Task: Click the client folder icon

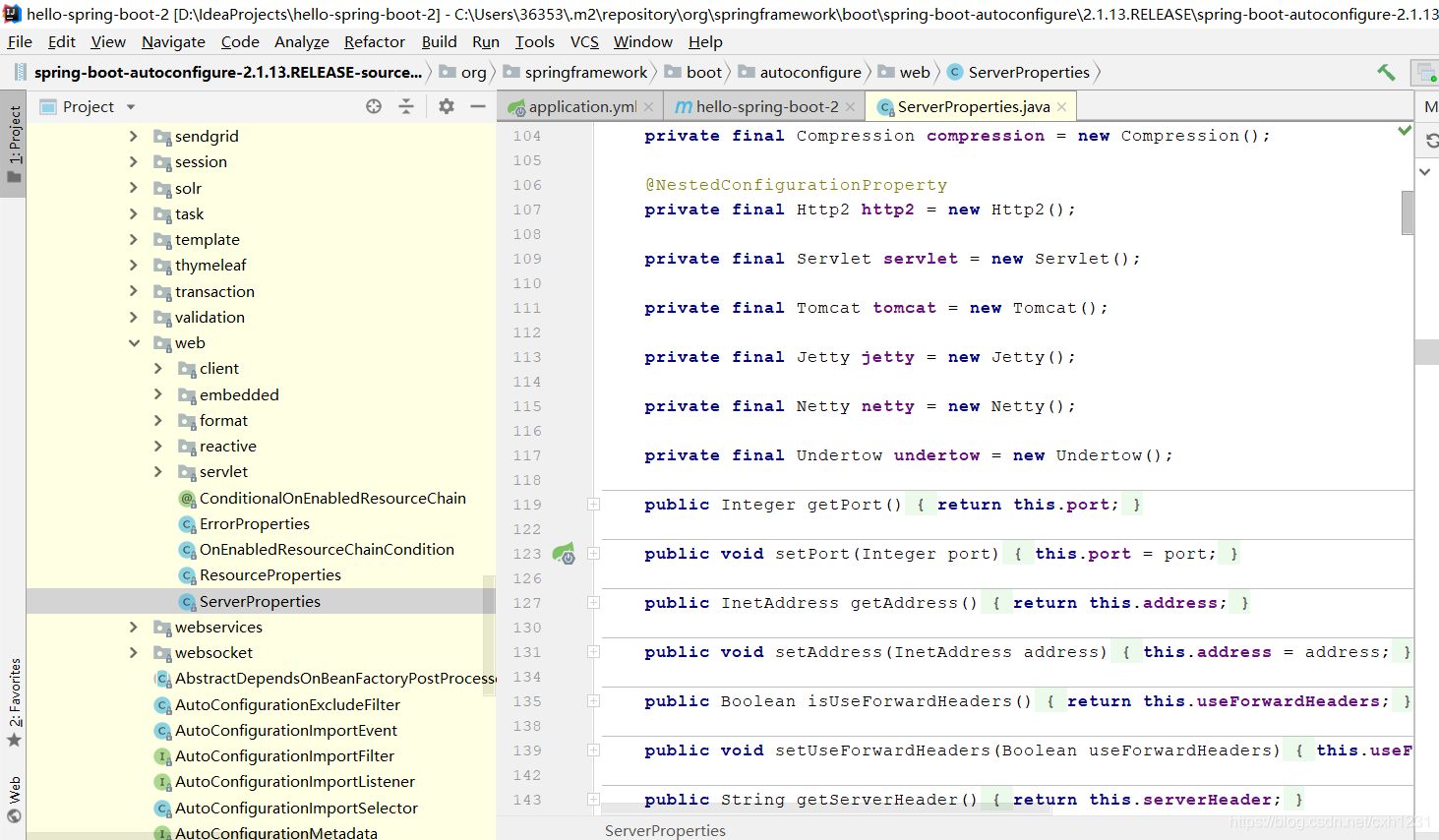Action: [x=187, y=369]
